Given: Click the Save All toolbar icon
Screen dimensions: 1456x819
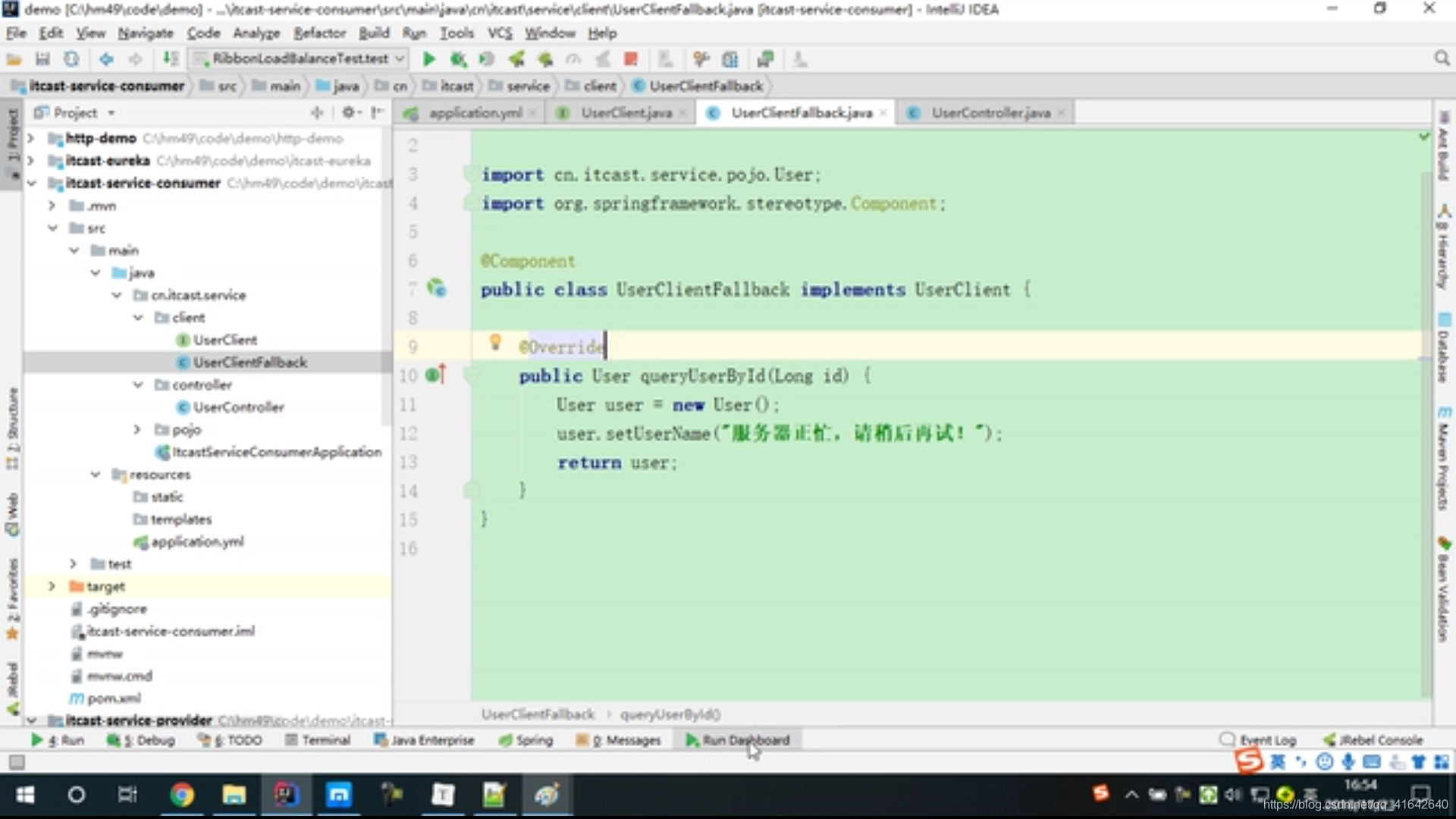Looking at the screenshot, I should click(42, 59).
